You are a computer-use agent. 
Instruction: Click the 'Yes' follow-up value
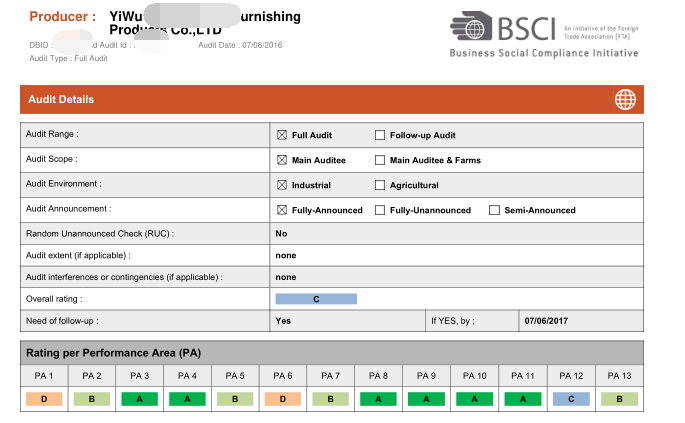pos(283,321)
